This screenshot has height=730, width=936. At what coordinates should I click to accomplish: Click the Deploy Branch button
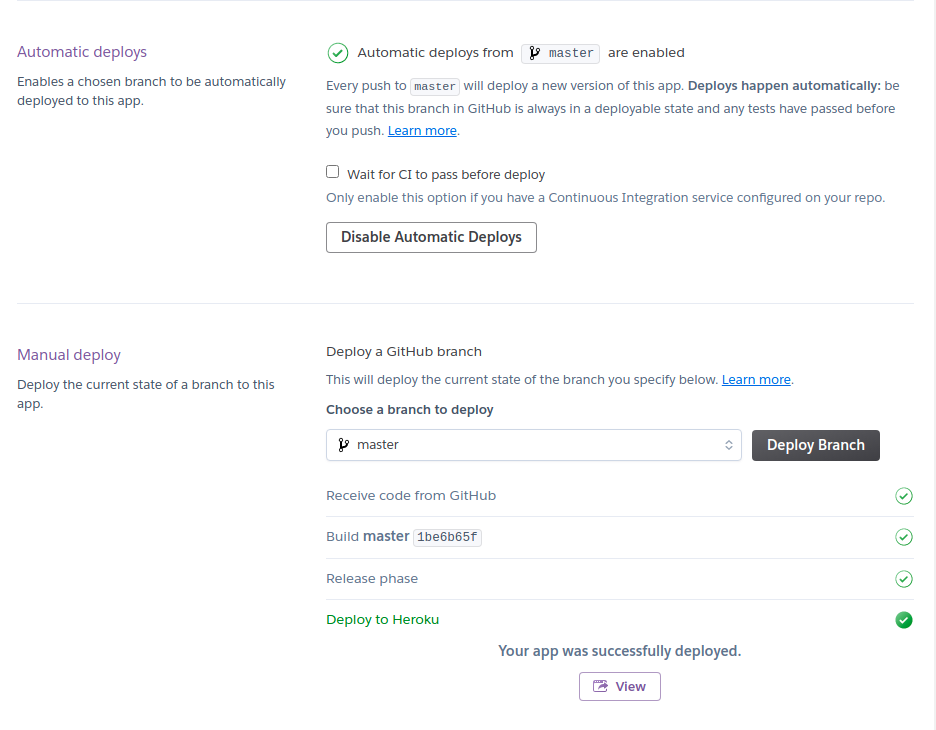[815, 445]
